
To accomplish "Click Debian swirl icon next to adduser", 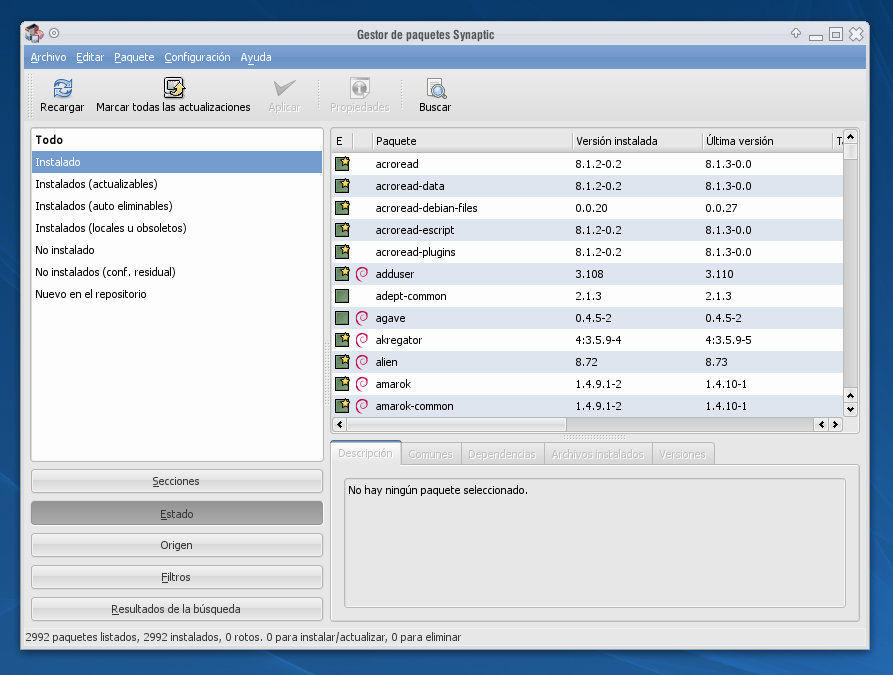I will (362, 274).
